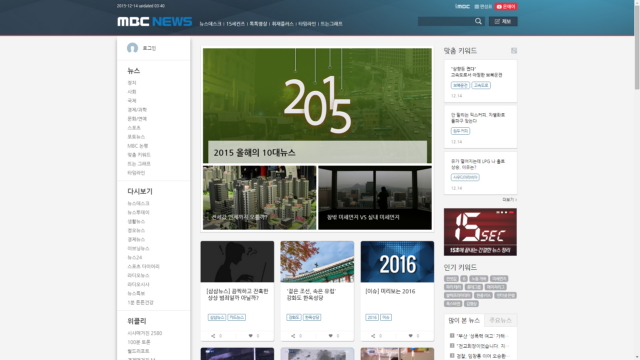This screenshot has height=360, width=640.
Task: Click heart icon under the 한옥성당 card
Action: (x=331, y=336)
